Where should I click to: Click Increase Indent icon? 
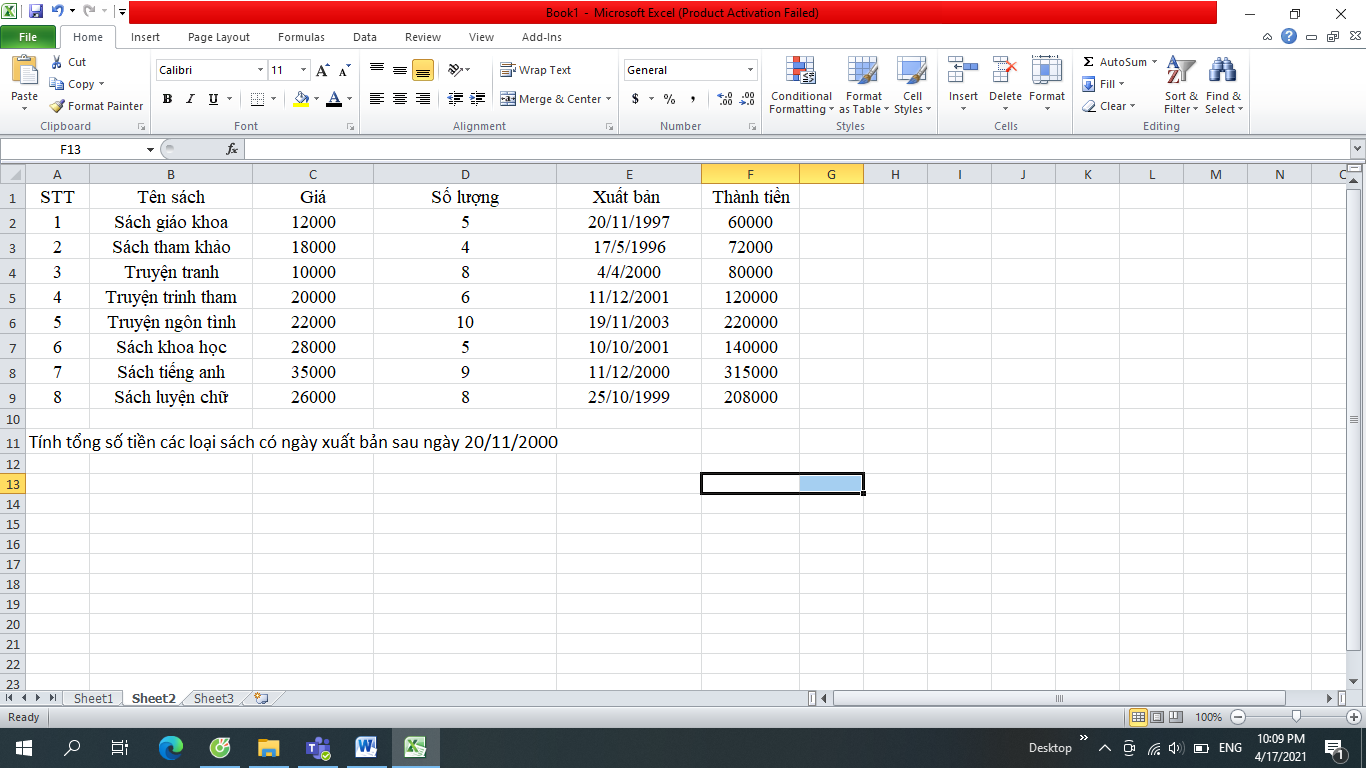477,99
